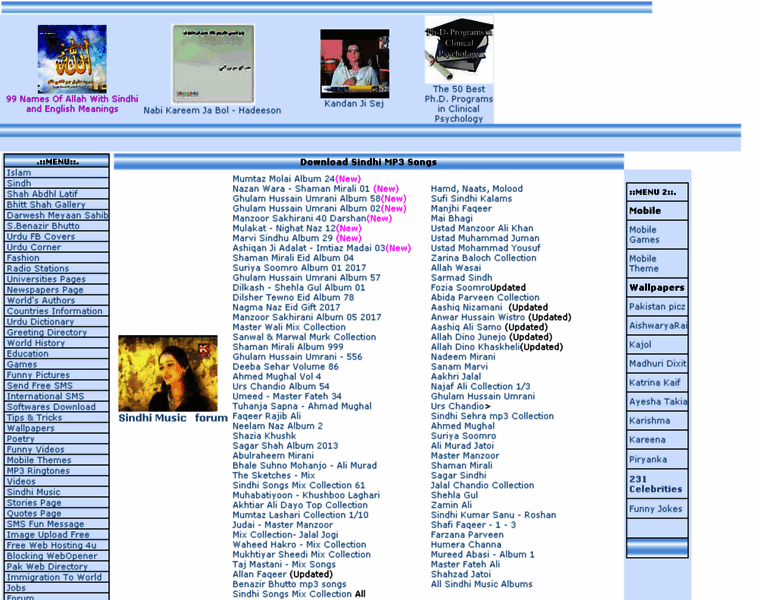This screenshot has width=760, height=600.
Task: Open the Sindhi Music singer picture
Action: 168,373
